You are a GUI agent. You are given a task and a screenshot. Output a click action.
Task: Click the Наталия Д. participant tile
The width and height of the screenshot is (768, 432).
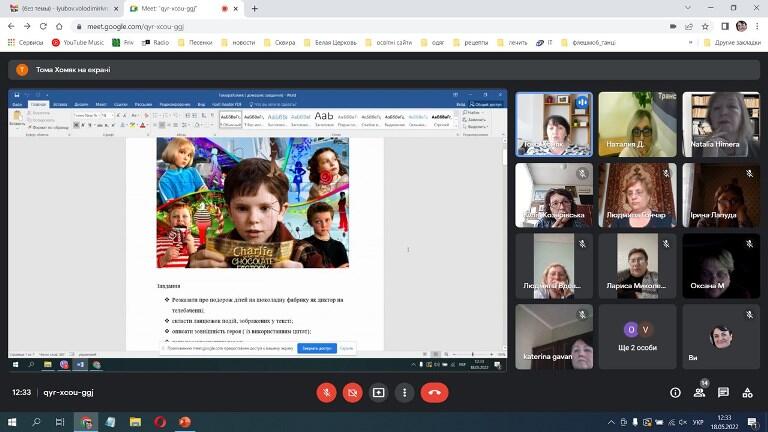pyautogui.click(x=637, y=124)
